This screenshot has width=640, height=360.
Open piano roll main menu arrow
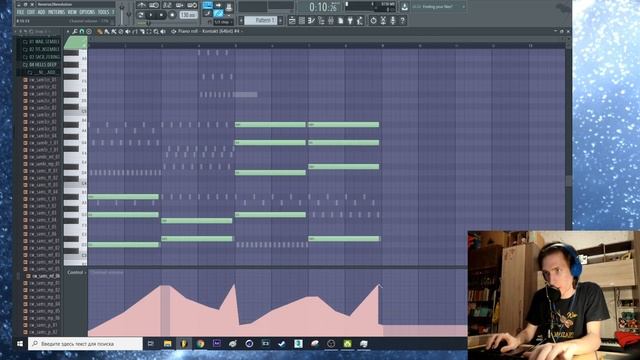[x=68, y=31]
